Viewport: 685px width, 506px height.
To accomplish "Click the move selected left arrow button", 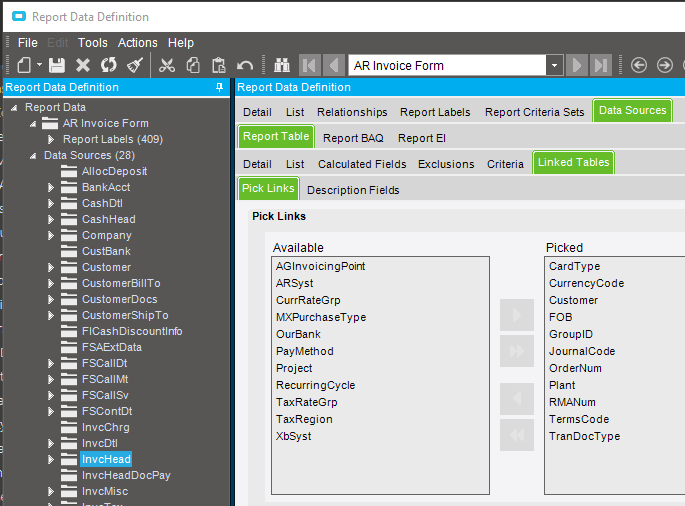I will pyautogui.click(x=517, y=399).
